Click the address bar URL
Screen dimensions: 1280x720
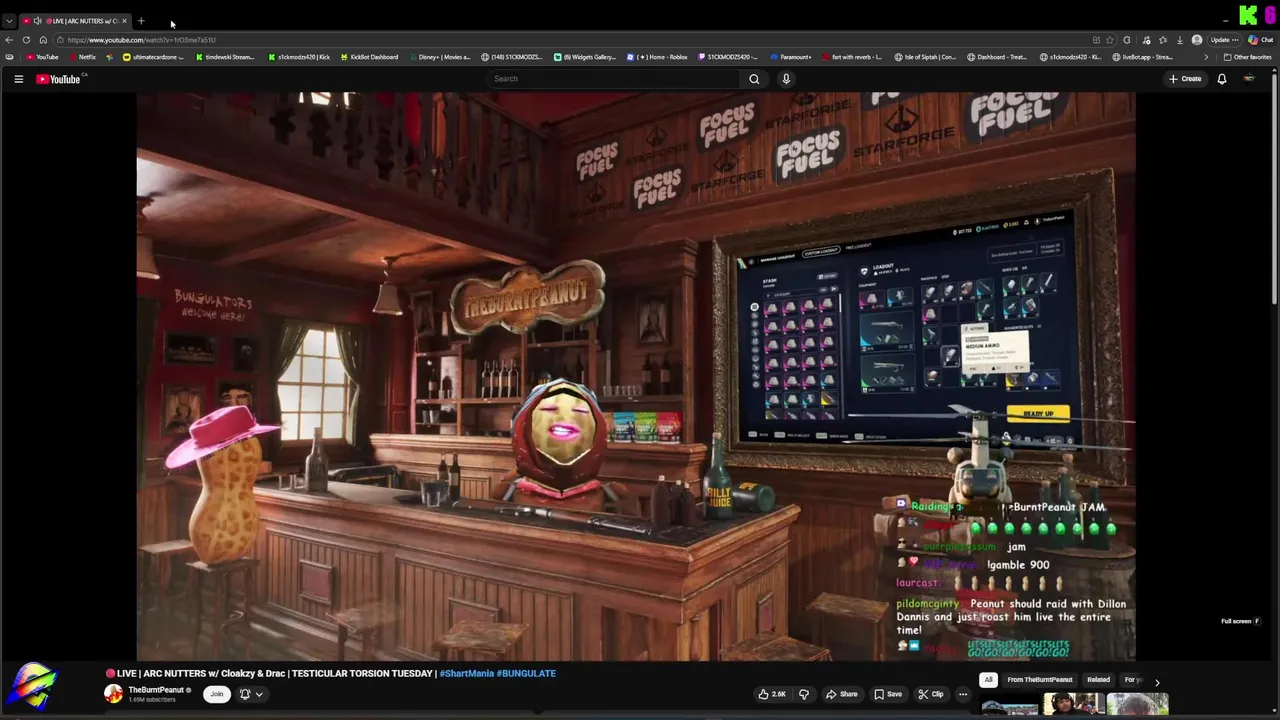coord(142,40)
